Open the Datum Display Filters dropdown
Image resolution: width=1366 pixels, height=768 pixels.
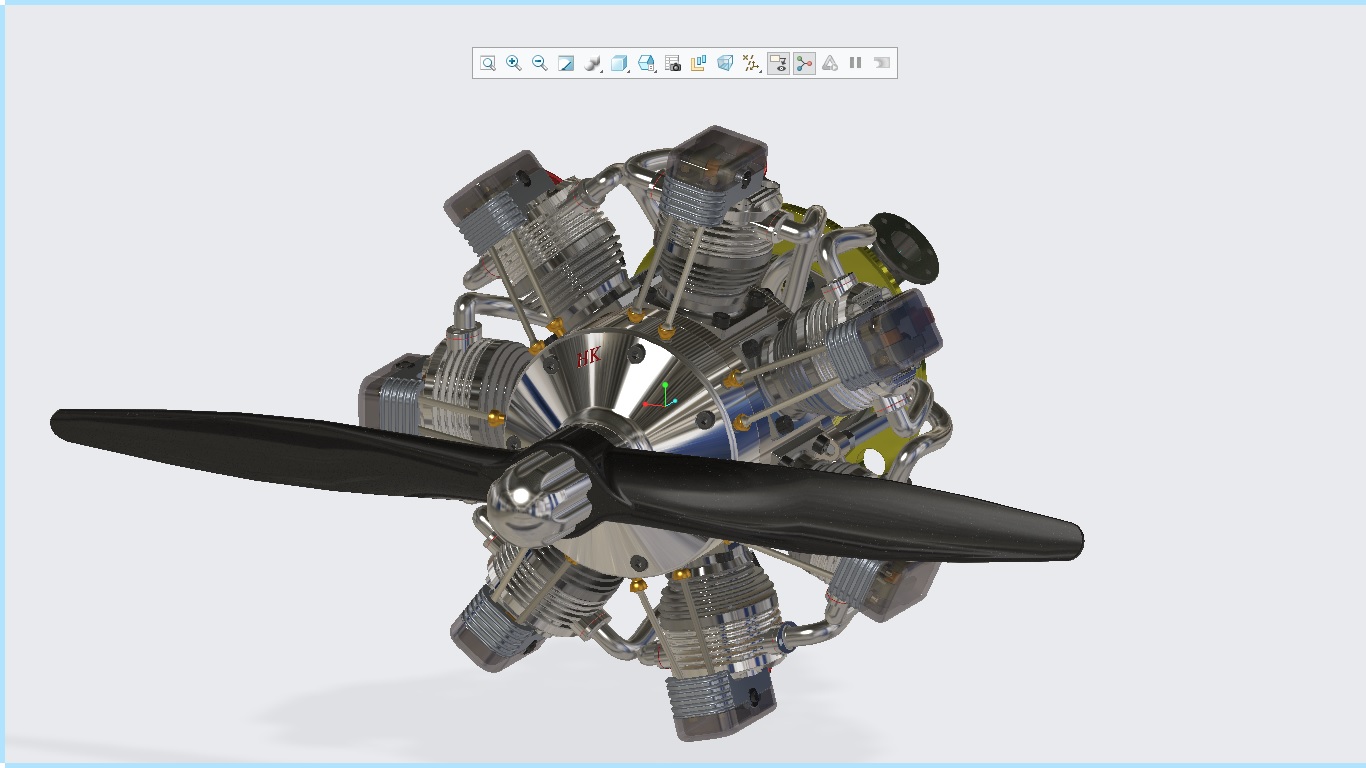pyautogui.click(x=752, y=63)
